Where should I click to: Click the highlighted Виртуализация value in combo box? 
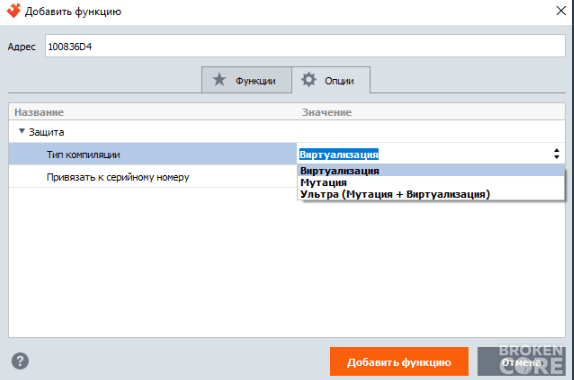tap(339, 154)
